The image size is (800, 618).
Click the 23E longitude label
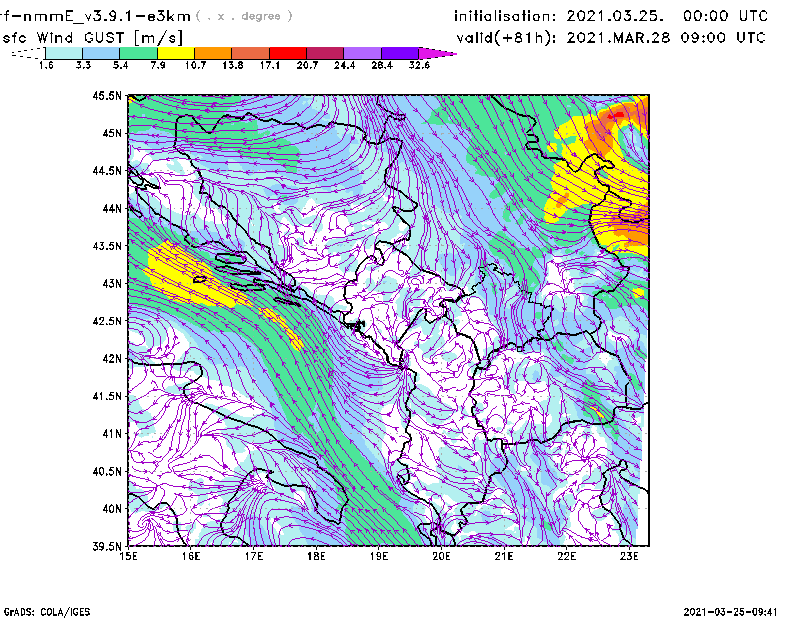pos(629,556)
